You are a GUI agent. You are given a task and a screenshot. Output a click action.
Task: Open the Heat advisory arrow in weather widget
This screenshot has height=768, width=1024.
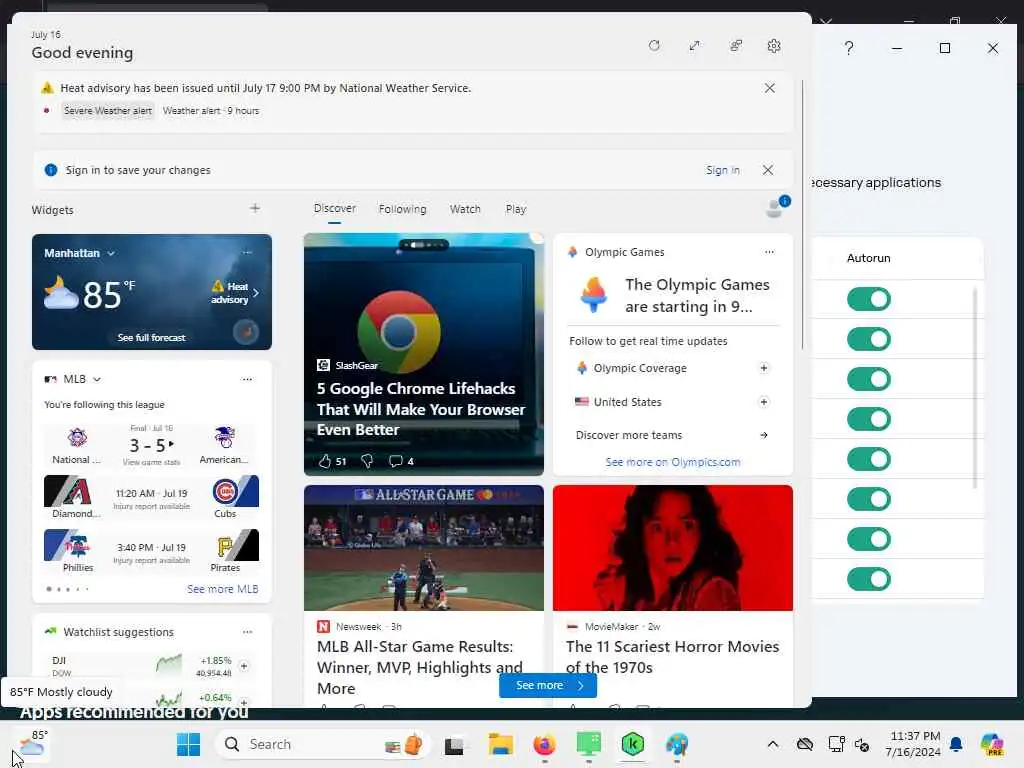point(255,293)
